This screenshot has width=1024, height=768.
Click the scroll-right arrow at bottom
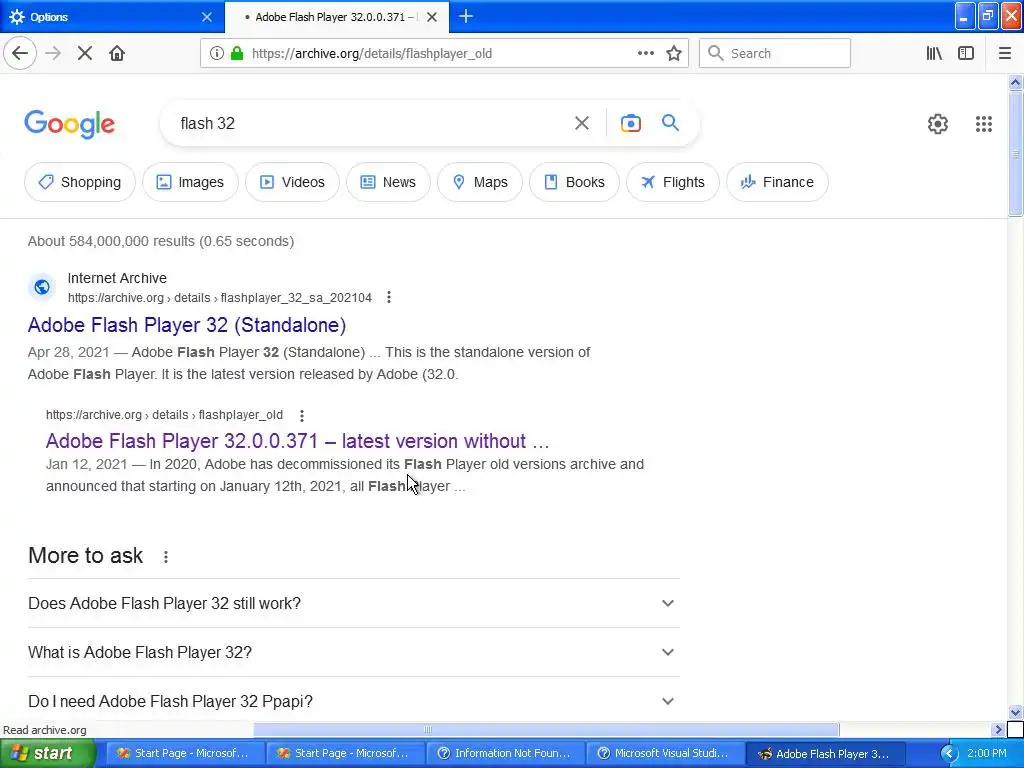pos(998,729)
